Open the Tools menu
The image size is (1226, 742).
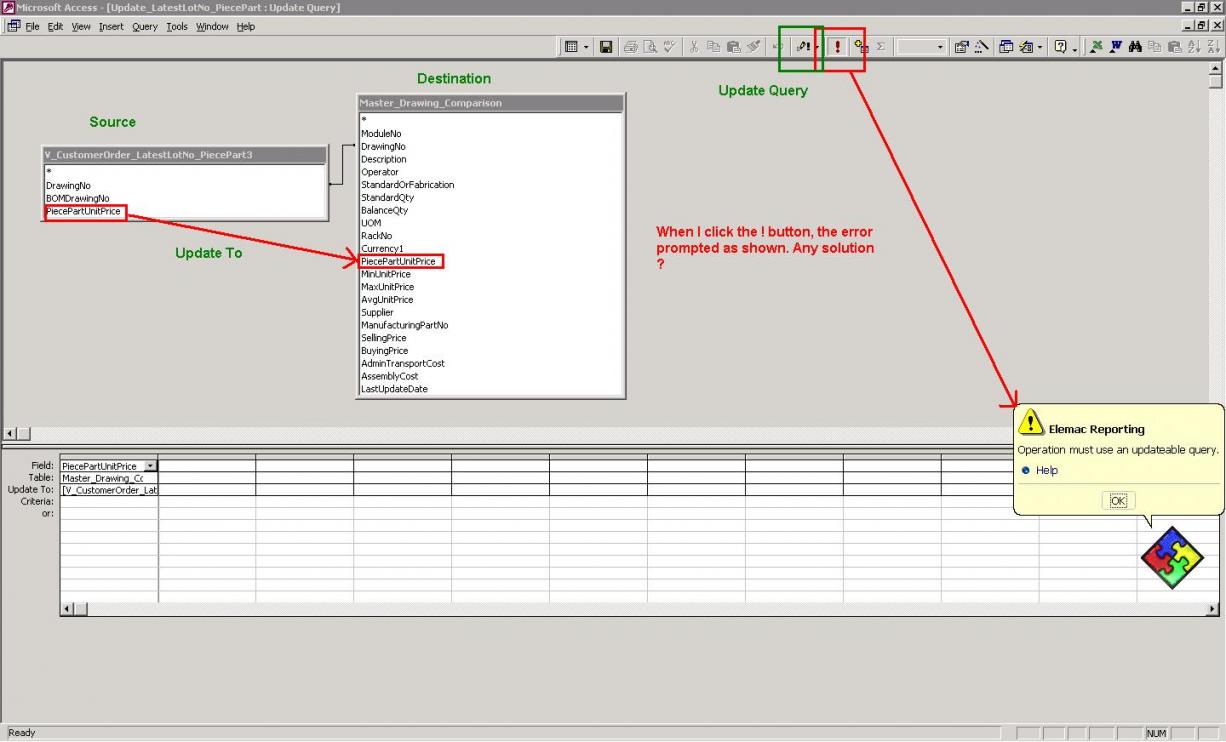tap(177, 27)
